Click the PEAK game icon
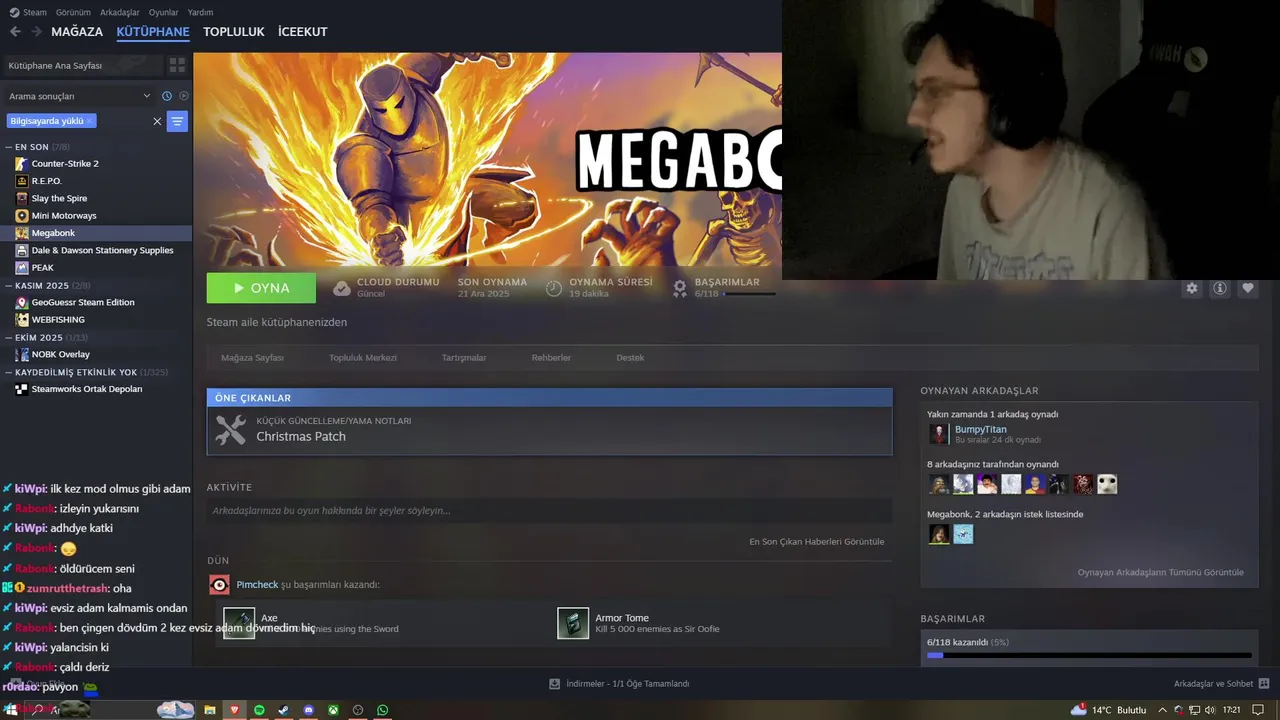 pyautogui.click(x=22, y=267)
